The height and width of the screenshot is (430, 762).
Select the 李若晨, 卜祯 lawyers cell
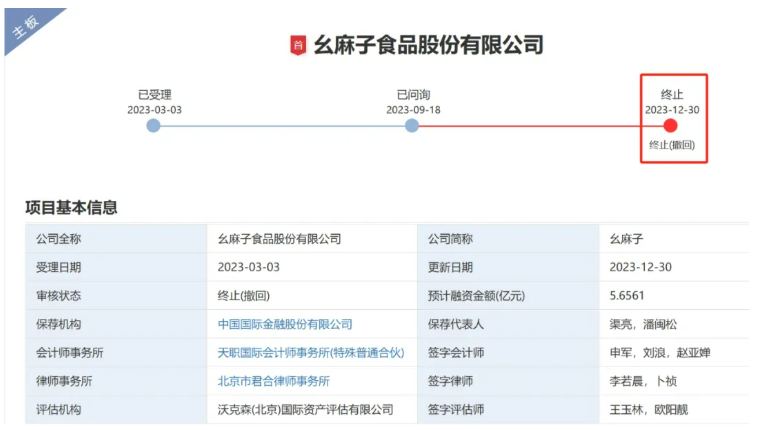(674, 381)
